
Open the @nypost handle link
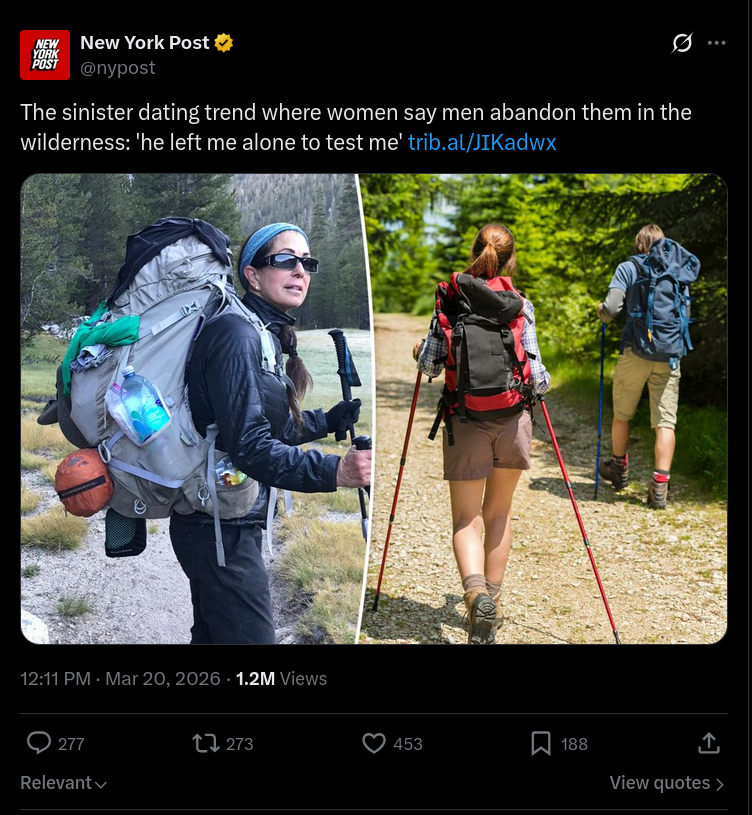coord(117,68)
